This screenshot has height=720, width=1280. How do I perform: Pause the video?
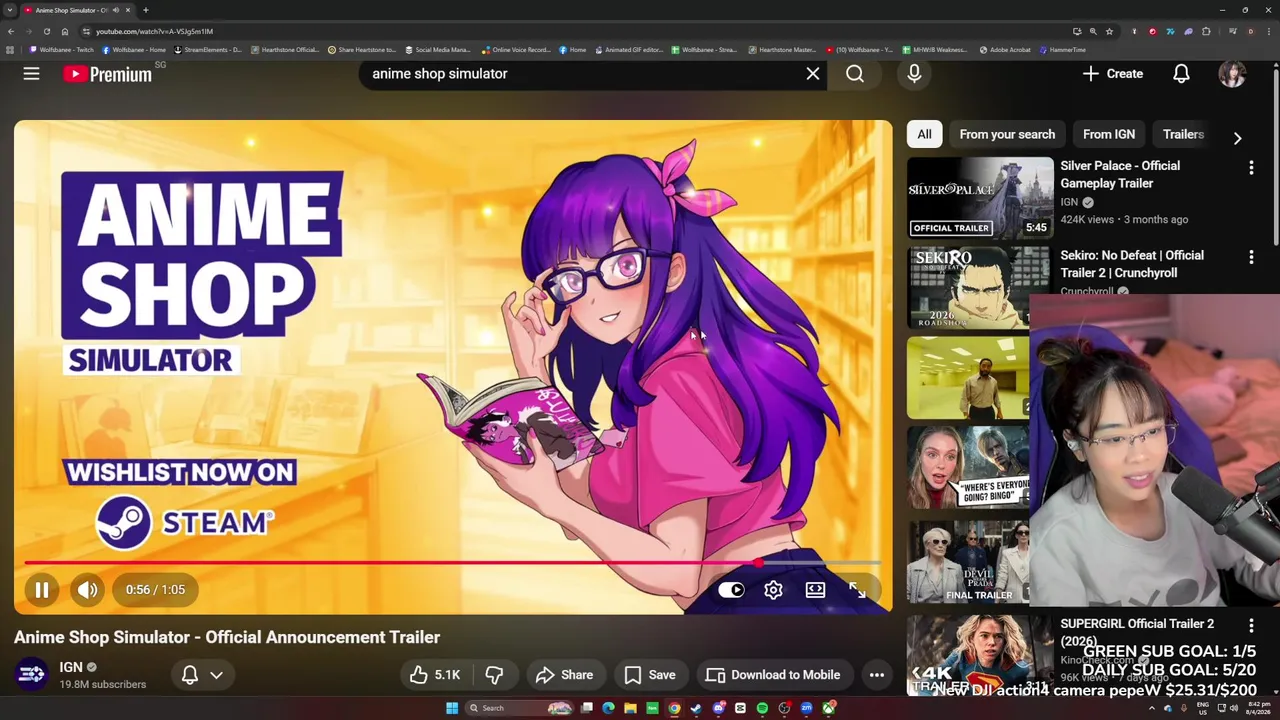[x=42, y=590]
